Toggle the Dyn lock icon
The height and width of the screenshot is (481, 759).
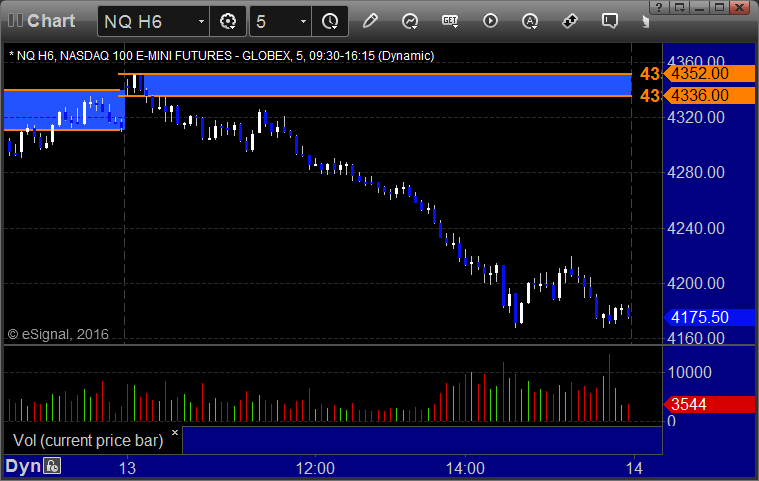point(52,466)
